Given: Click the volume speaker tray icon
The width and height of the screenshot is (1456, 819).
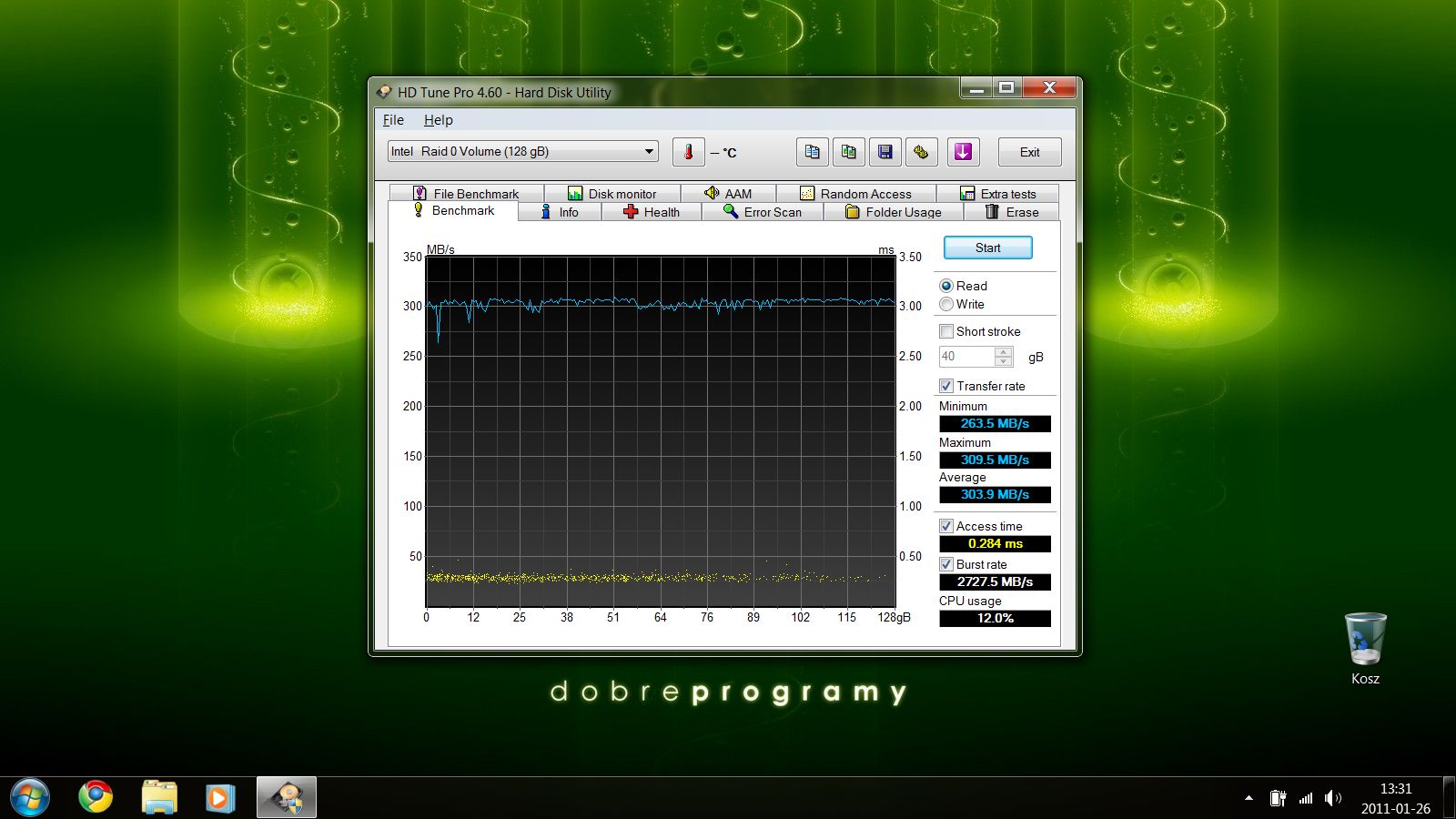Looking at the screenshot, I should click(x=1333, y=798).
